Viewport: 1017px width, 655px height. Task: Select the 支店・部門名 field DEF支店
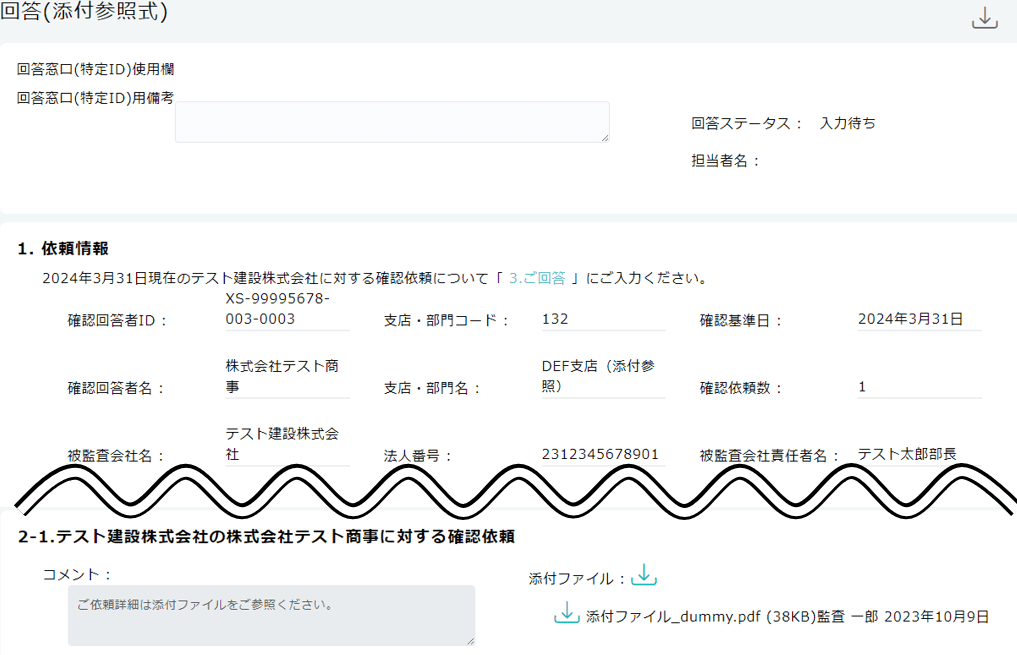point(602,376)
